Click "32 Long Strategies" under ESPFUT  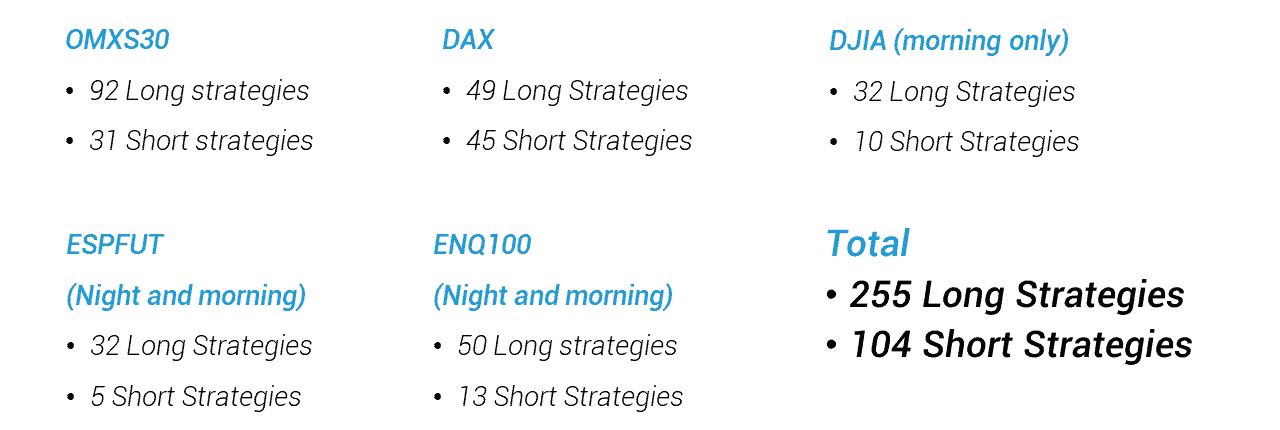coord(201,346)
